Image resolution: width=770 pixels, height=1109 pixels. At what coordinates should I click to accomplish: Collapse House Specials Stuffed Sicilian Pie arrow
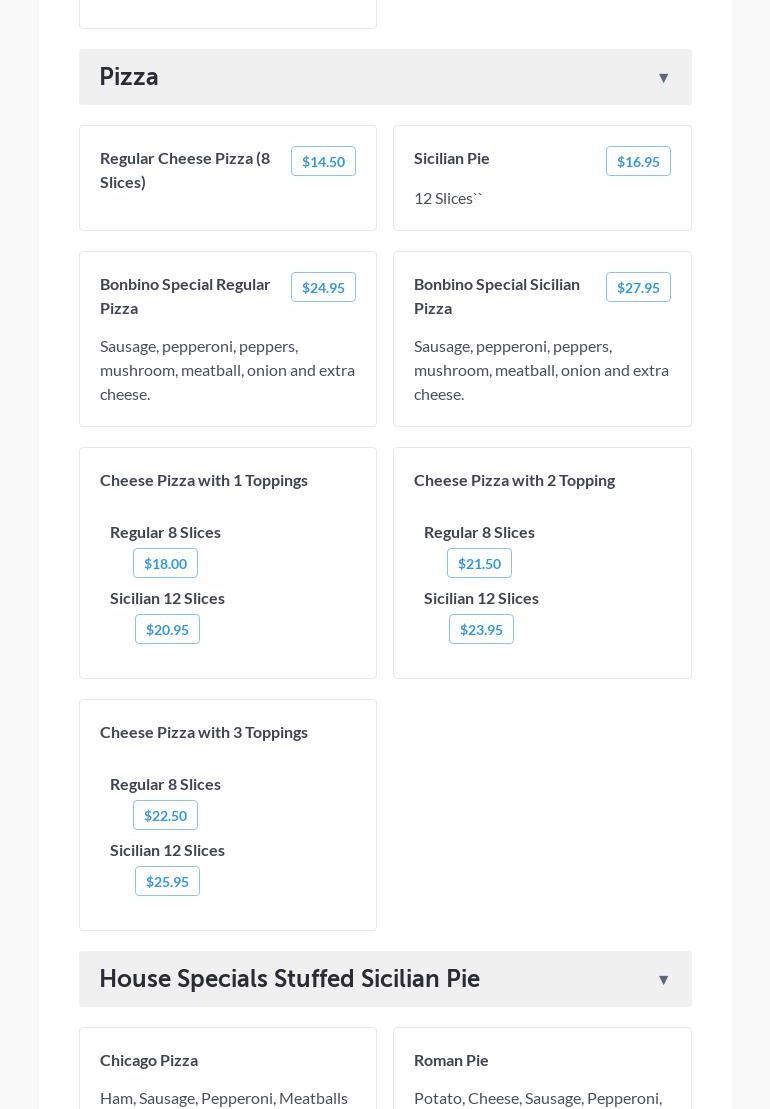click(663, 980)
